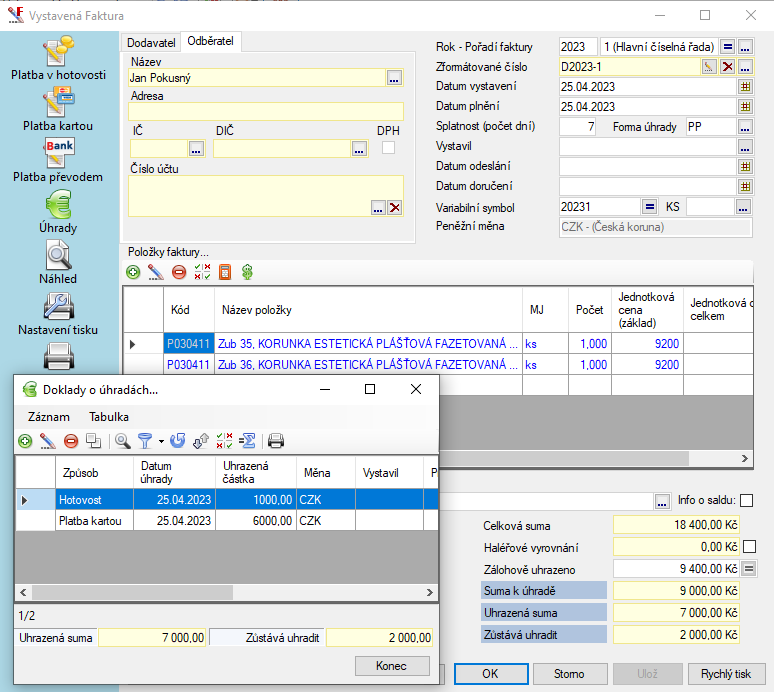Click equals button beside Zálohově uhrazeno

(x=749, y=569)
